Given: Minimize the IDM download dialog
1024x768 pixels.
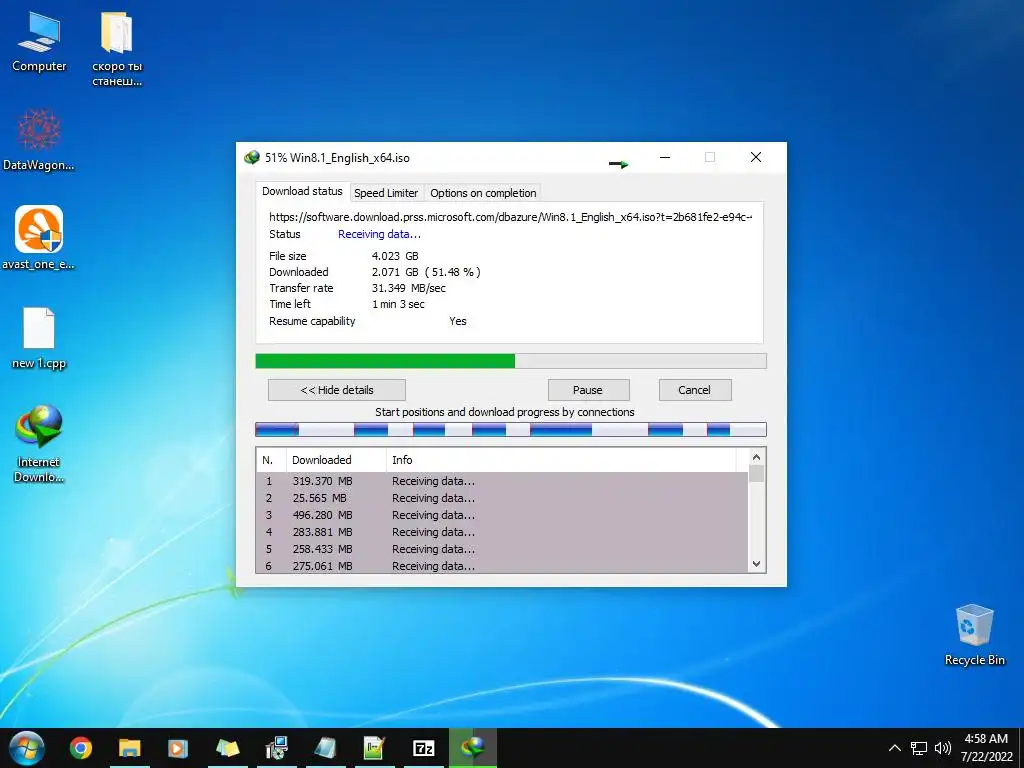Looking at the screenshot, I should coord(665,157).
